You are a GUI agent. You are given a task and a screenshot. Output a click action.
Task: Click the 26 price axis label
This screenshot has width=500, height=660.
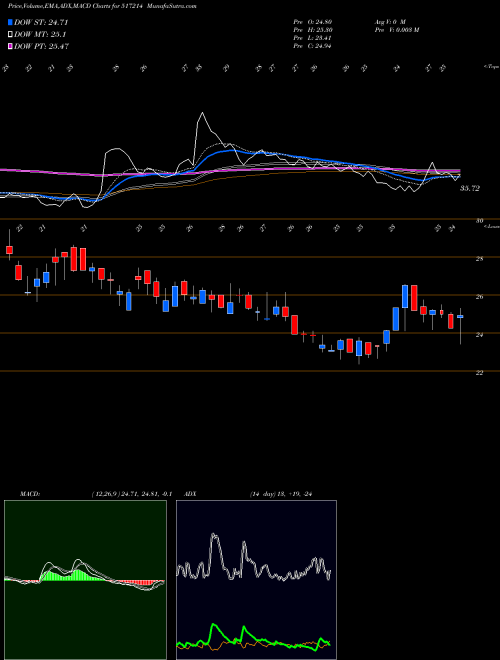pos(479,297)
